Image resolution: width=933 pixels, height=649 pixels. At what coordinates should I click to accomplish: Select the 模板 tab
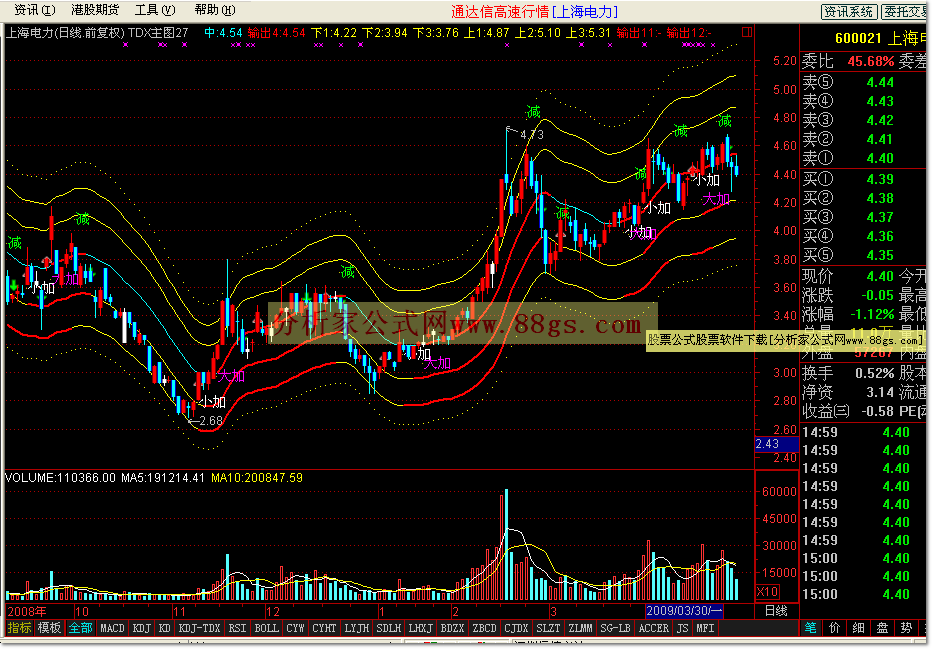point(49,628)
